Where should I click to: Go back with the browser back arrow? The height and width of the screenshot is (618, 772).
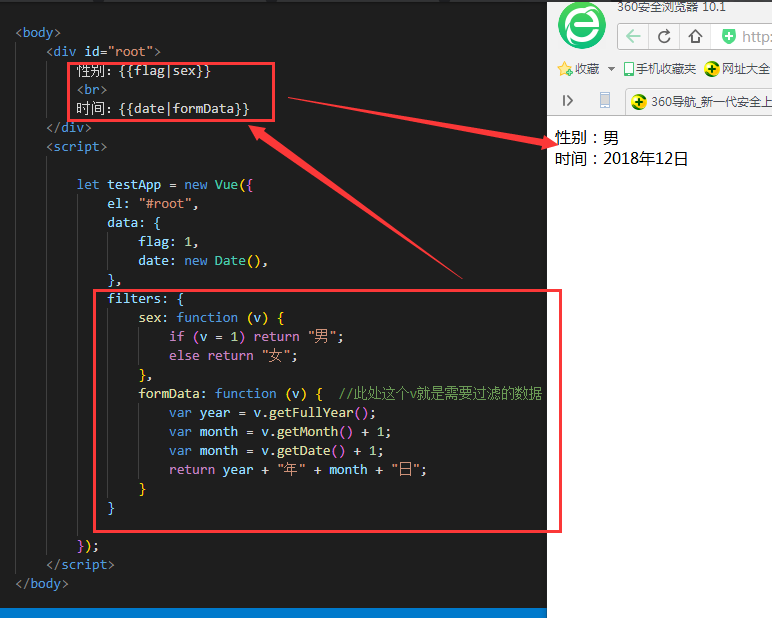click(x=633, y=36)
